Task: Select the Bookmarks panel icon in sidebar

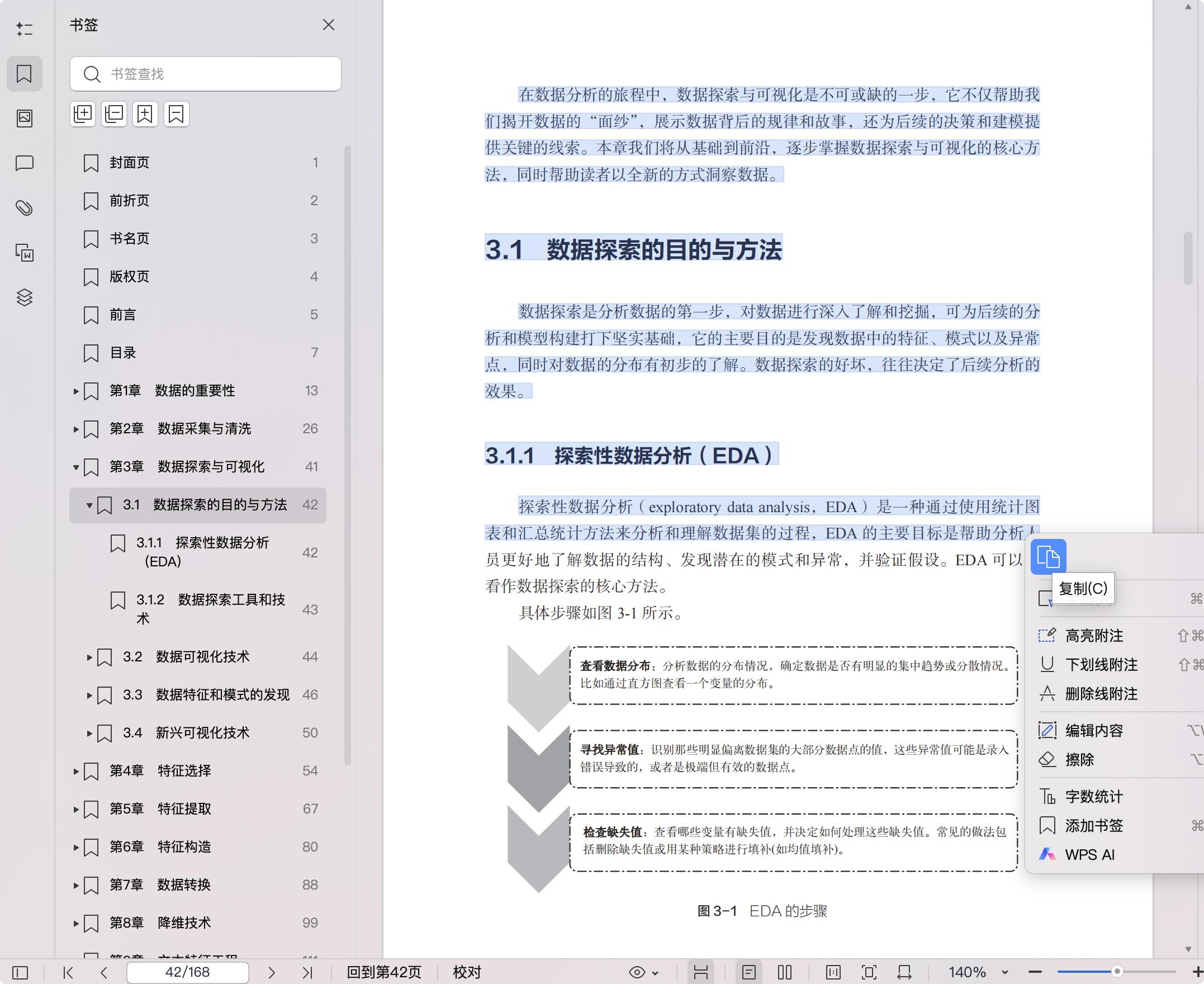Action: pos(25,74)
